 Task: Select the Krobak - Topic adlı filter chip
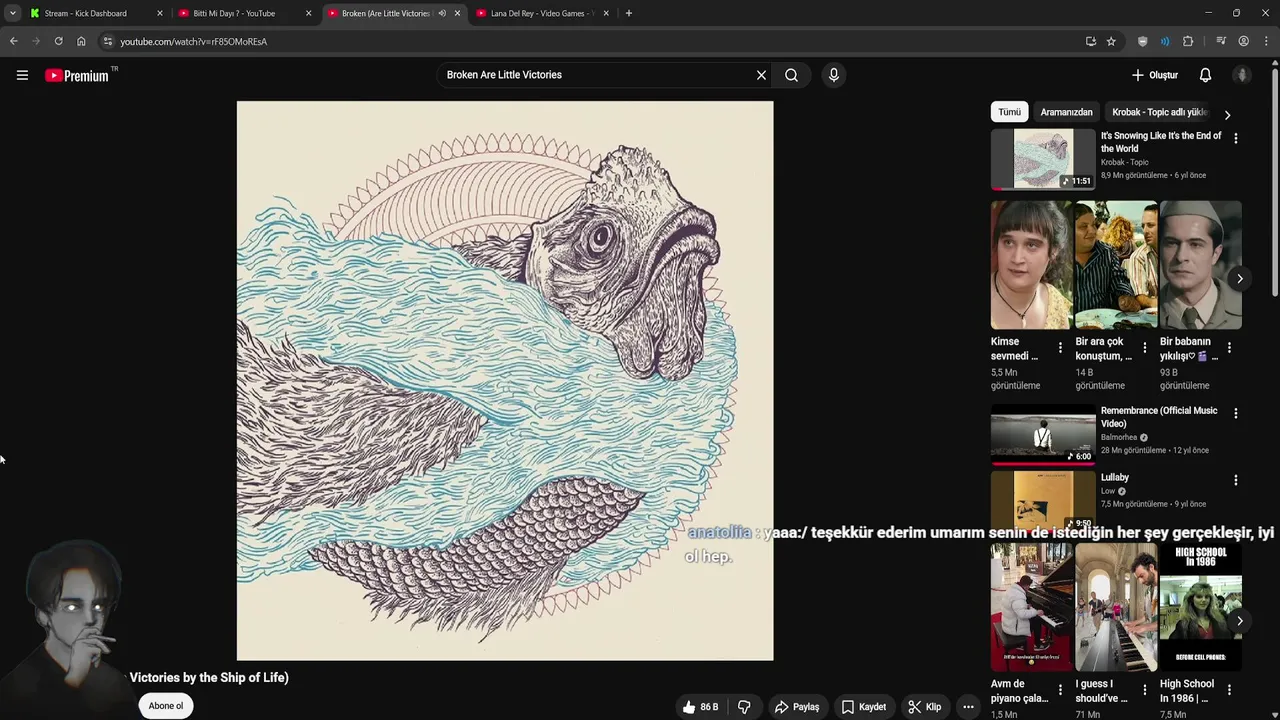[1160, 112]
